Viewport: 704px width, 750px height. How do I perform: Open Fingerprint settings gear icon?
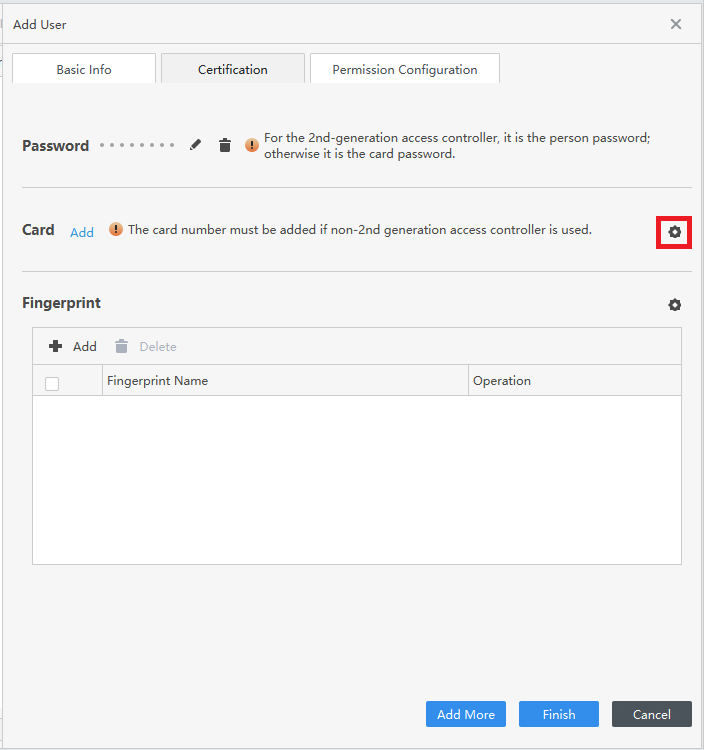tap(675, 305)
